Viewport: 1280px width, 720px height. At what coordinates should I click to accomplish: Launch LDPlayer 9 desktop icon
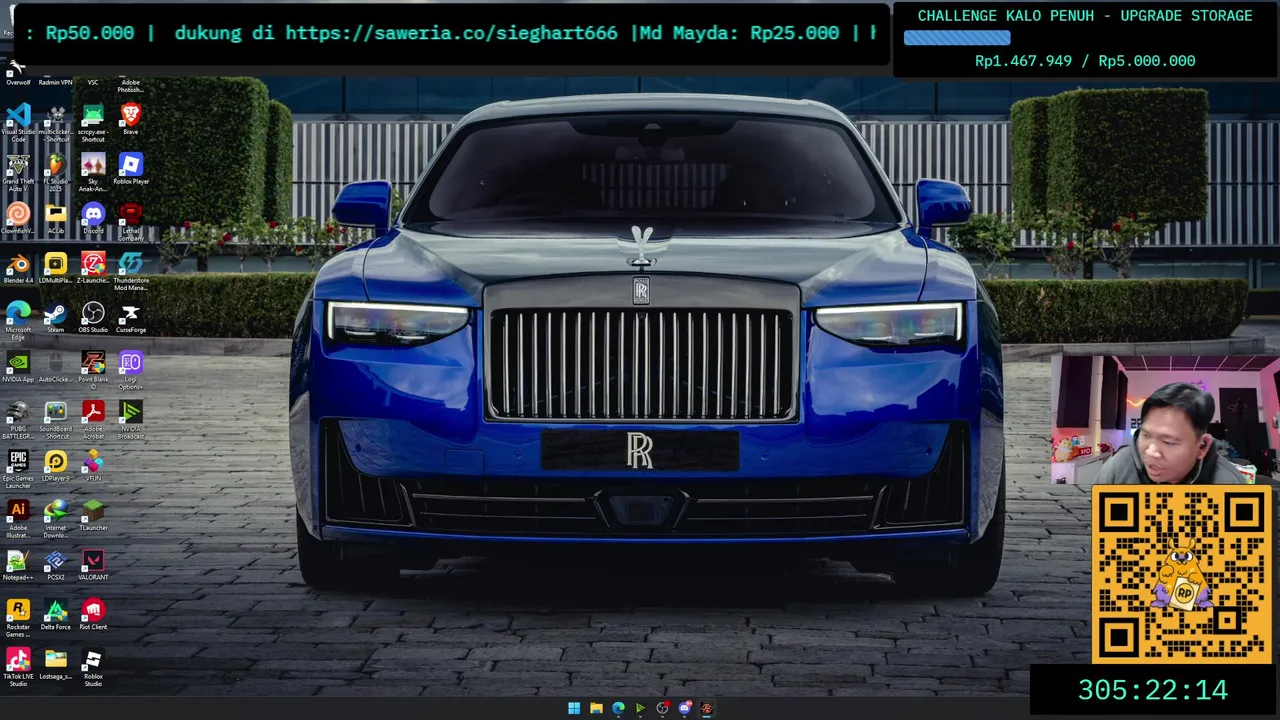56,465
